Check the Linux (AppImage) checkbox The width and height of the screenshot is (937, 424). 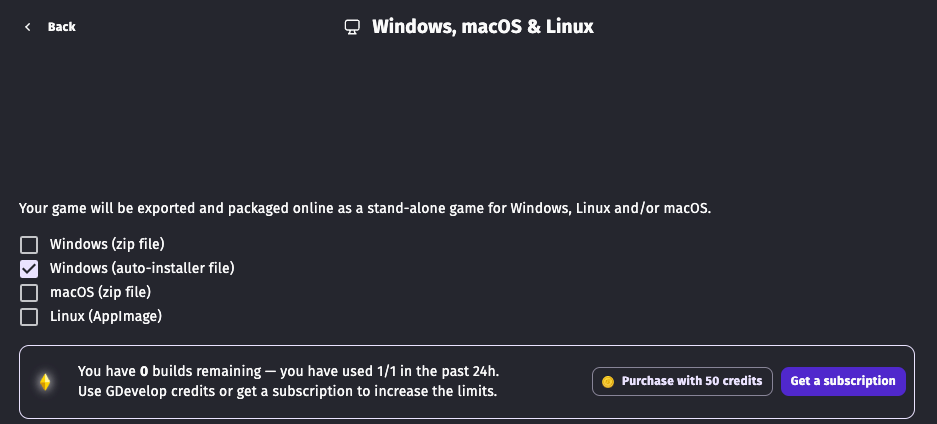29,317
